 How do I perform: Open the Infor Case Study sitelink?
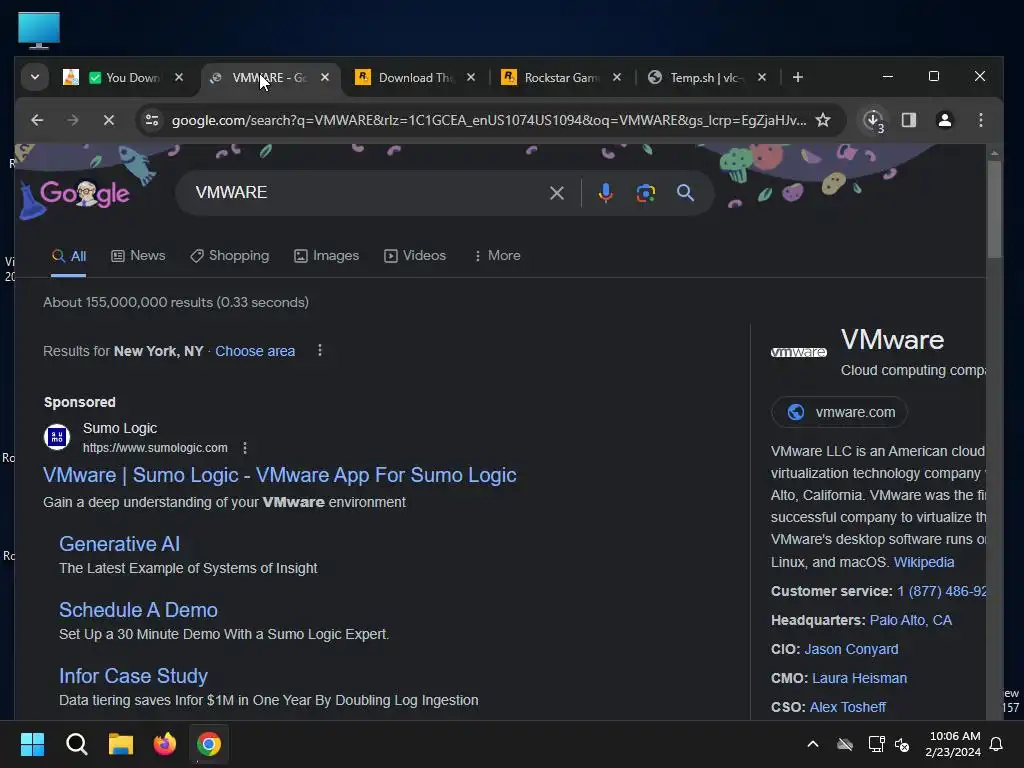point(133,676)
